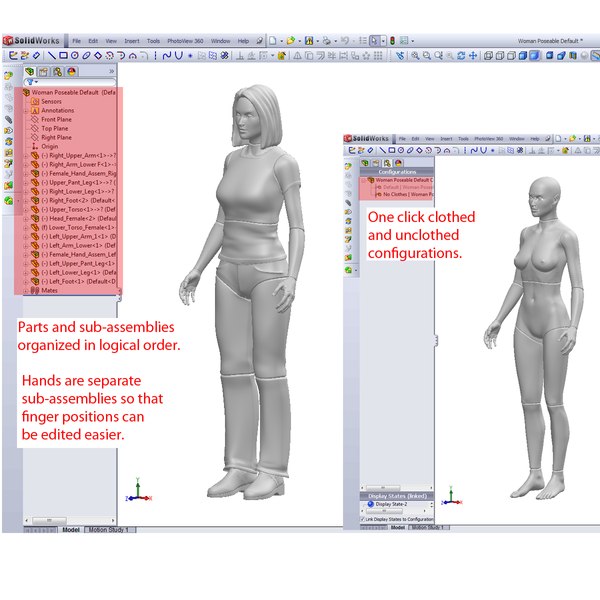
Task: Switch to PropertyManager tab in main window
Action: 44,72
